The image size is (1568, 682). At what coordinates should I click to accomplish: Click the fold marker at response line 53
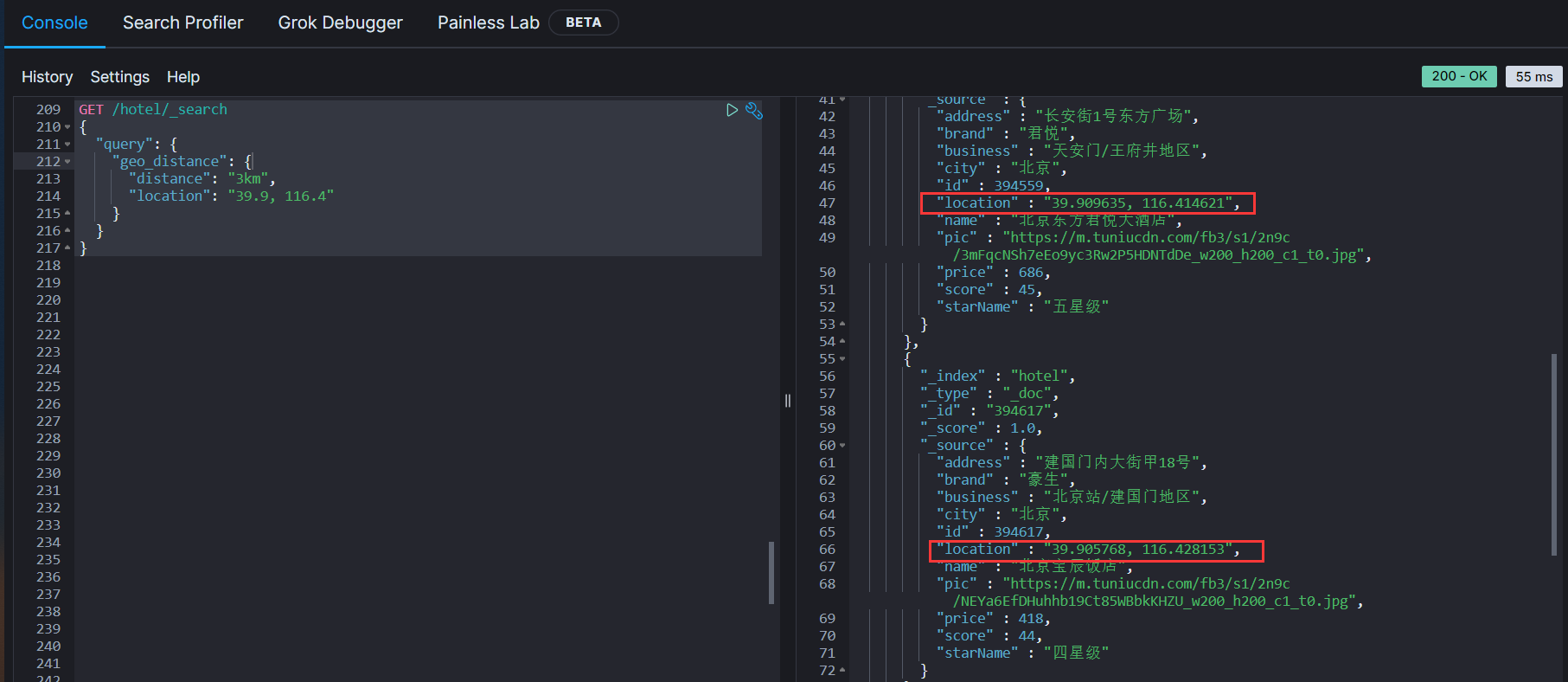pyautogui.click(x=842, y=325)
